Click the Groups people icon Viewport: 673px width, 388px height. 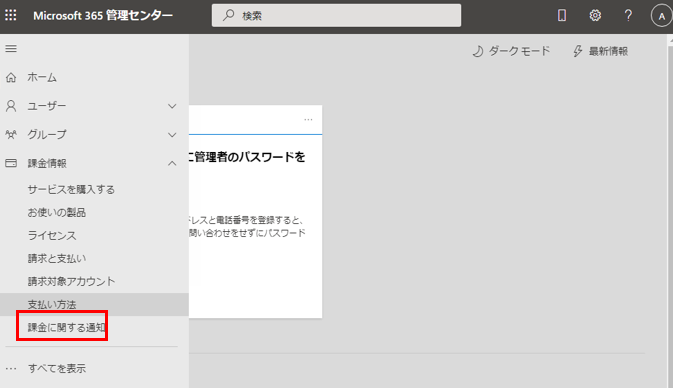coord(11,134)
